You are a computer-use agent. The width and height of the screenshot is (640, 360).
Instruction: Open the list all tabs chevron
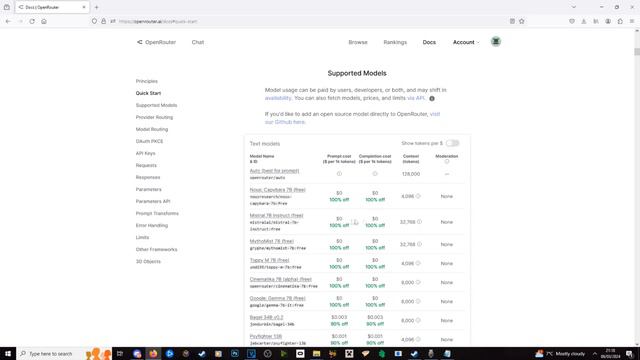[x=573, y=7]
